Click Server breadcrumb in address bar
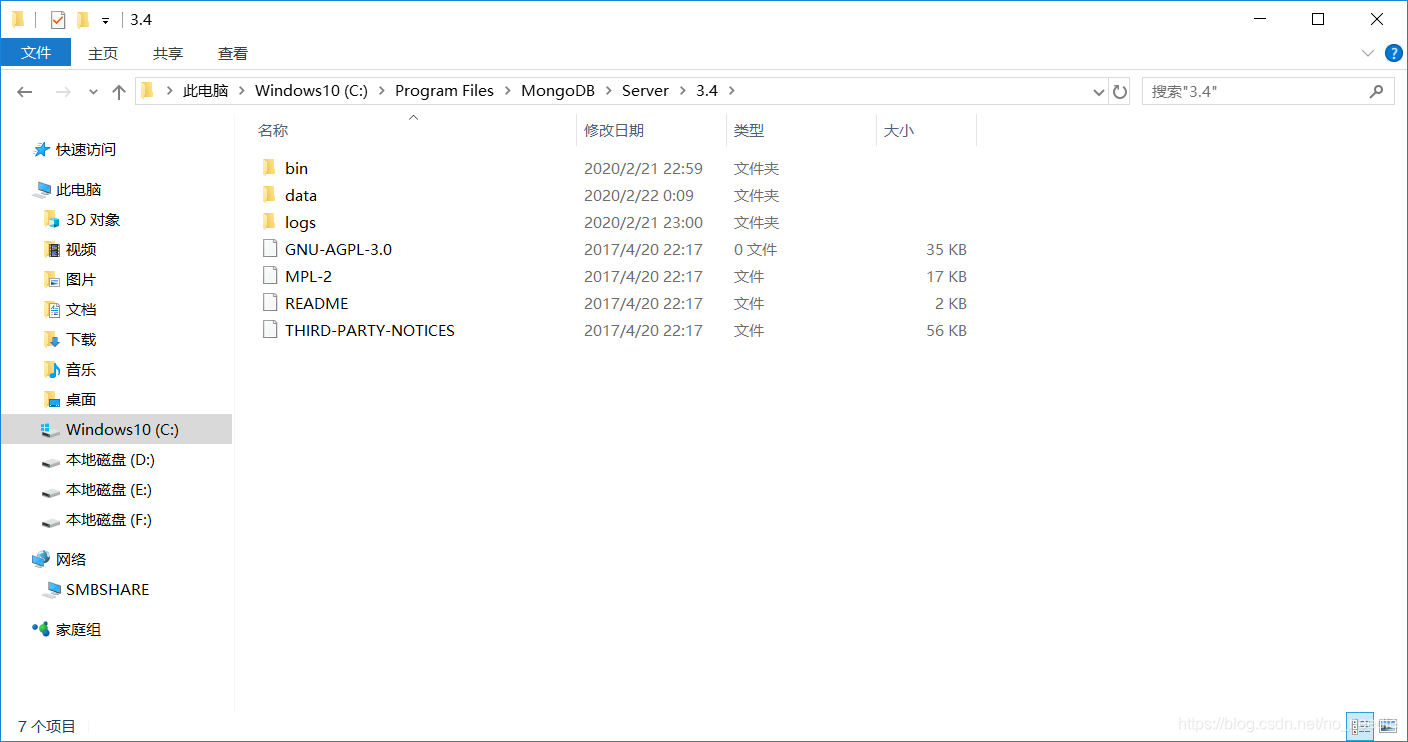Screen dimensions: 1408x742 (x=645, y=91)
